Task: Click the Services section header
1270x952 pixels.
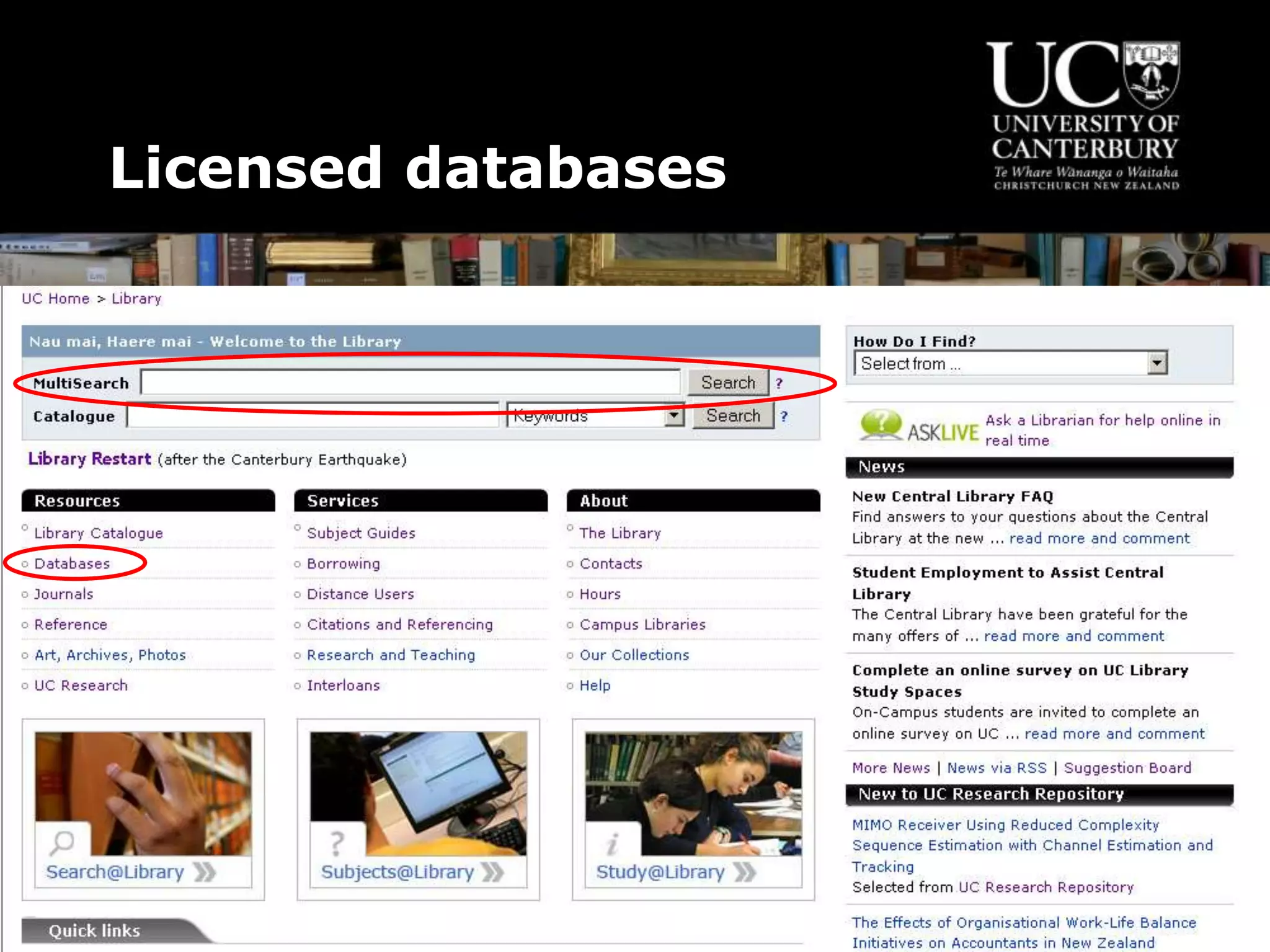Action: [x=421, y=501]
